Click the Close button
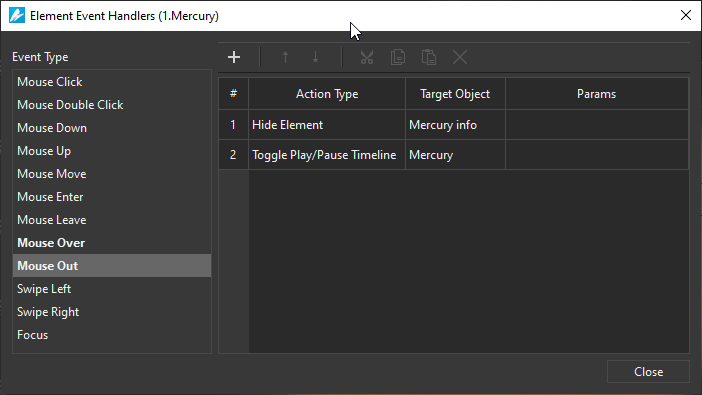This screenshot has height=395, width=702. point(648,372)
